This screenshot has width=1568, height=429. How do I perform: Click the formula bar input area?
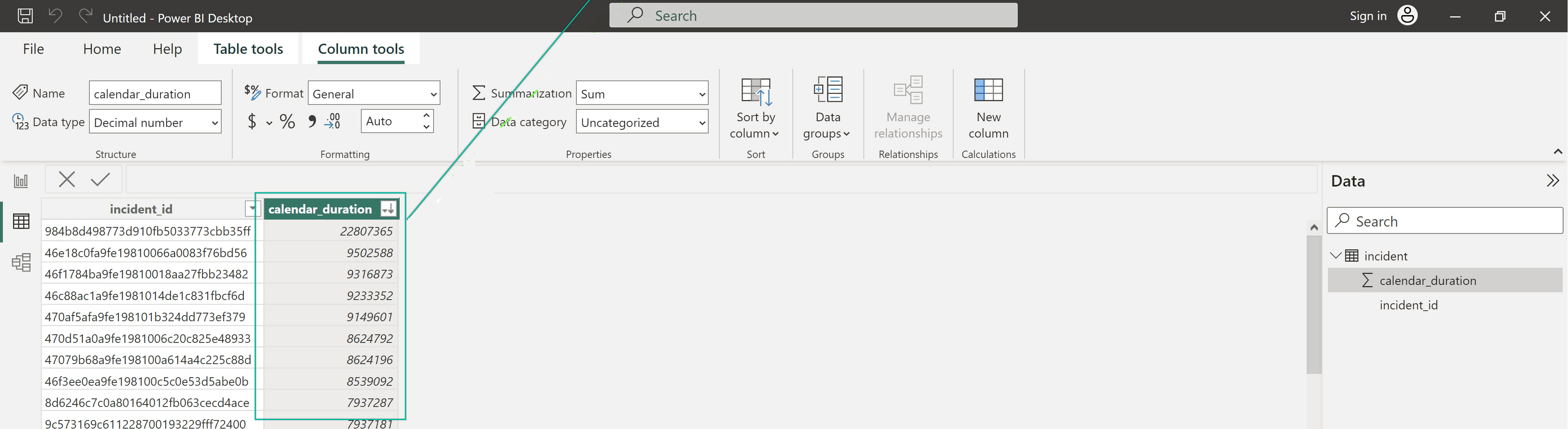[x=722, y=180]
